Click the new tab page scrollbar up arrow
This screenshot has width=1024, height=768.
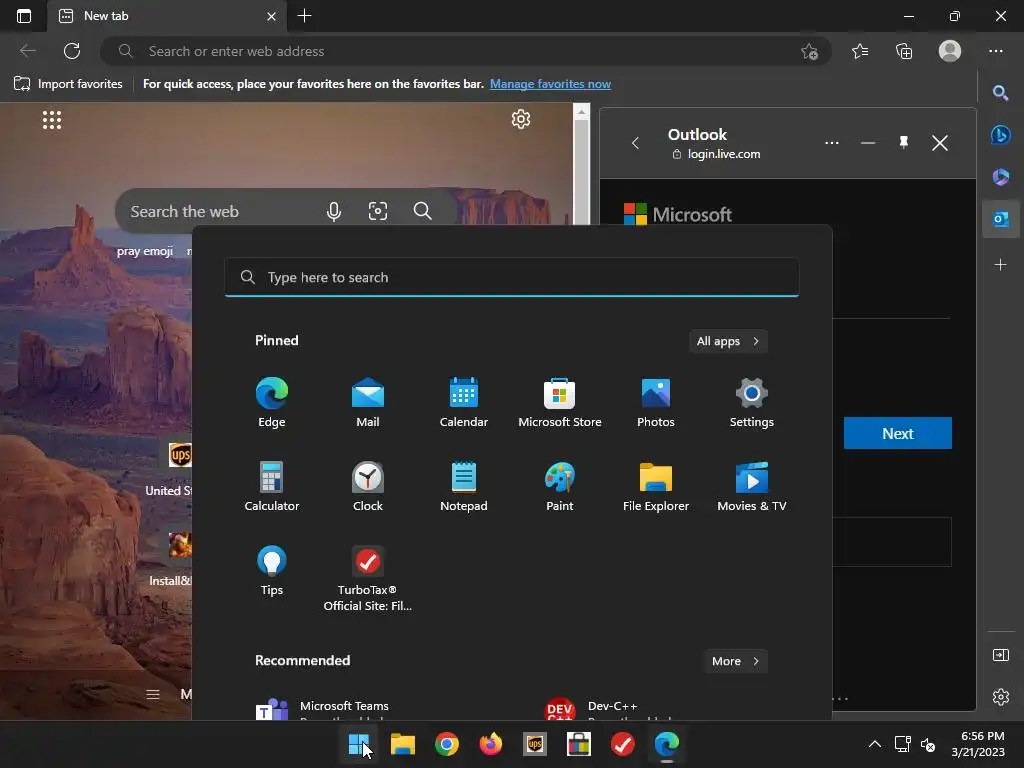pyautogui.click(x=581, y=112)
